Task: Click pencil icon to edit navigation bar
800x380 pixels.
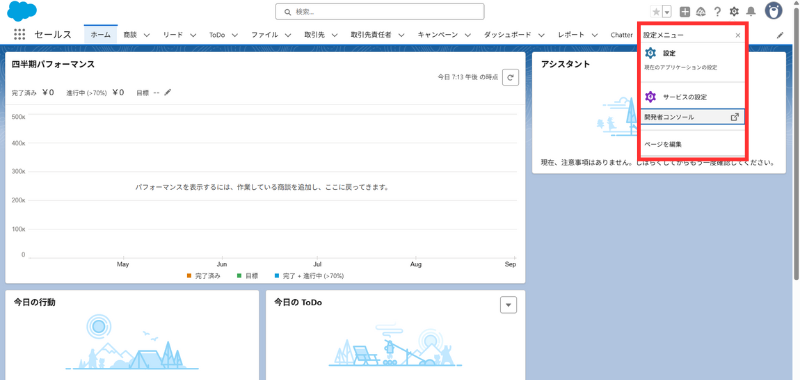Action: 780,35
